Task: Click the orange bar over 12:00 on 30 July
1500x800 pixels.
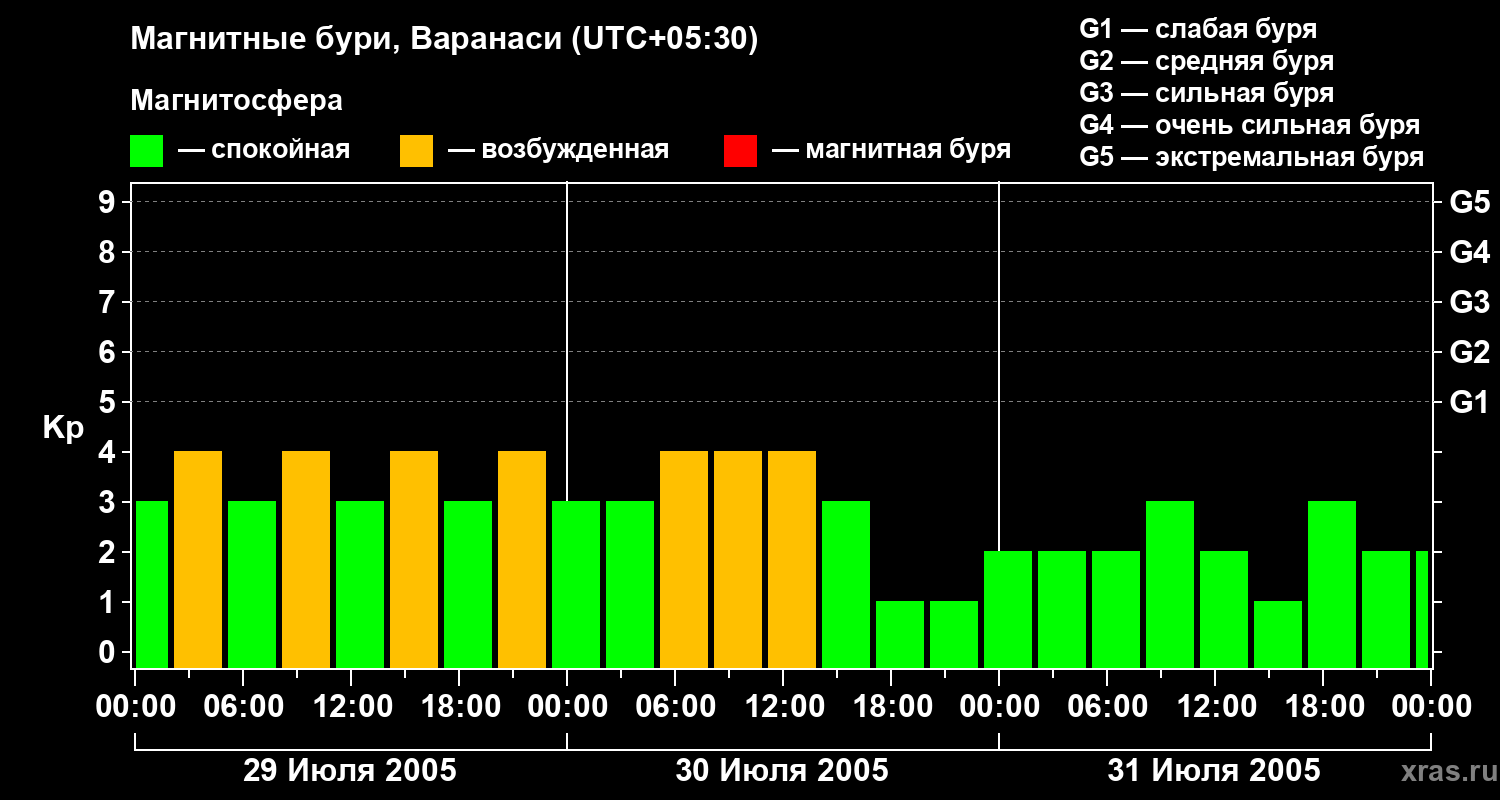Action: pos(792,559)
